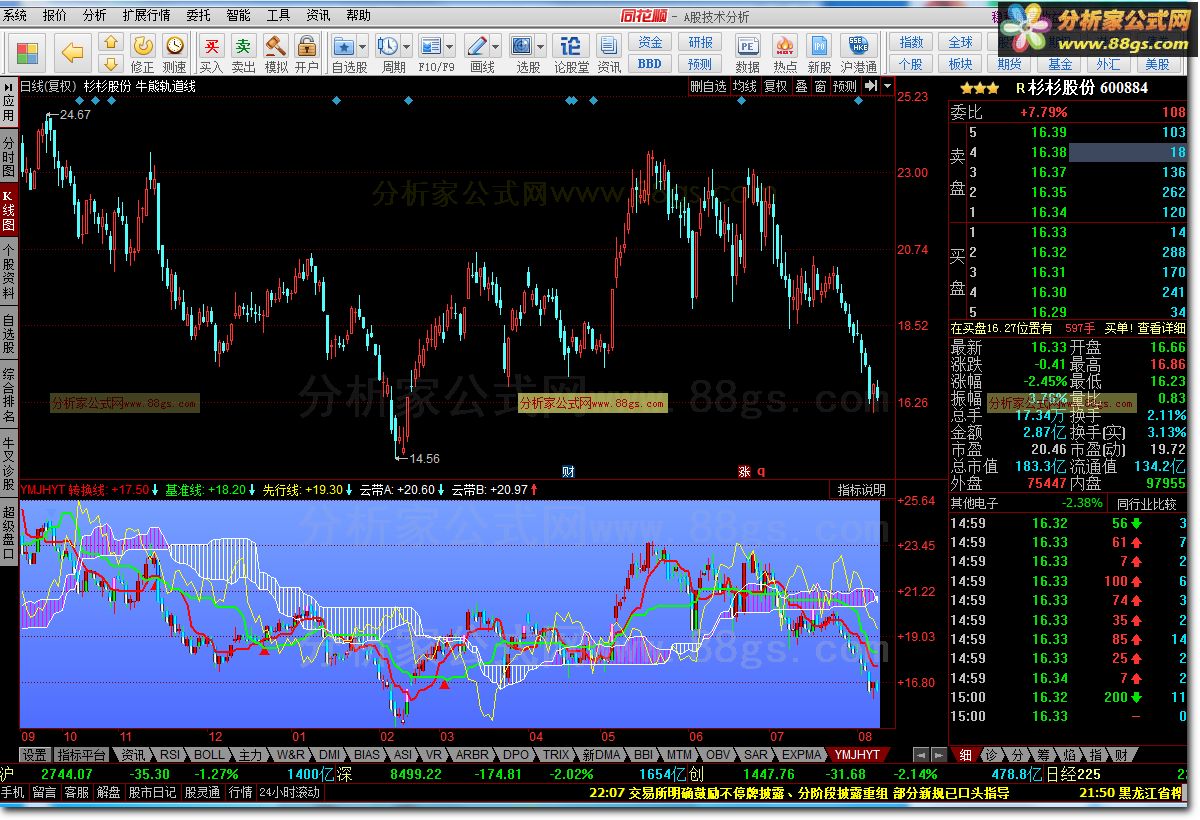Click the 指标说明 link
This screenshot has width=1200, height=820.
point(861,489)
